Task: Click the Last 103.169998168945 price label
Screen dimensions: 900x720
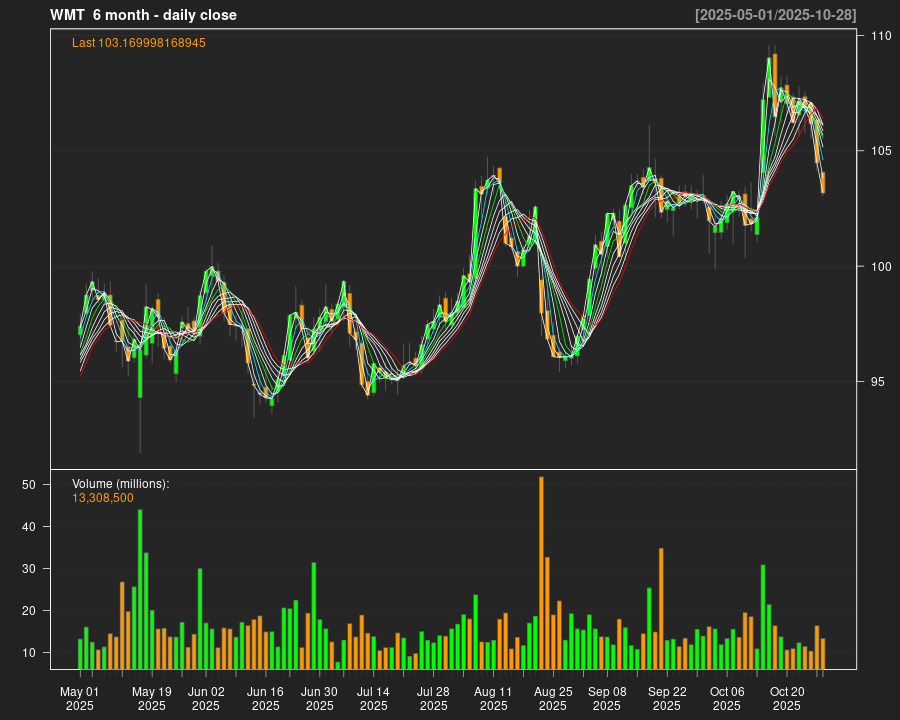Action: pos(139,43)
